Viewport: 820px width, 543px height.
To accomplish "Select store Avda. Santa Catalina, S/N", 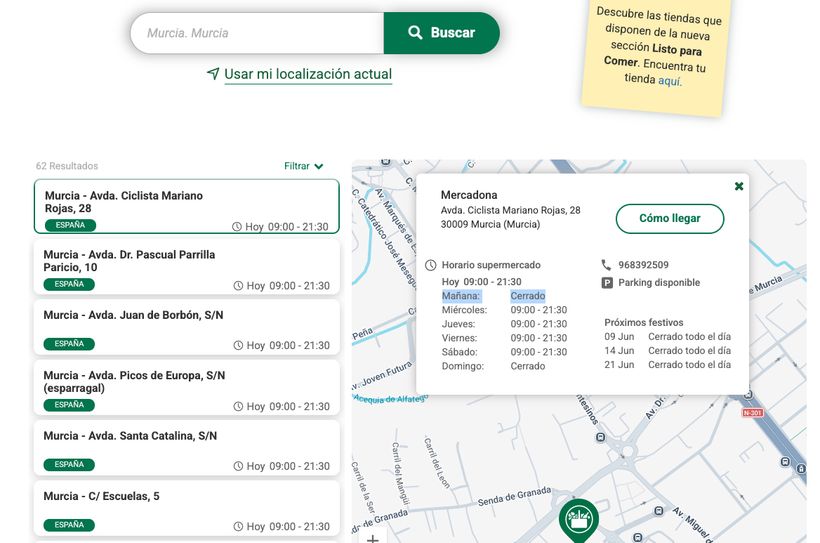I will (x=187, y=448).
